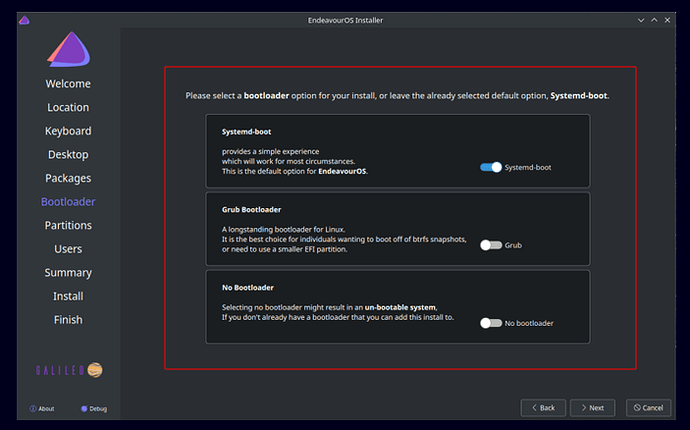This screenshot has width=690, height=430.
Task: Open the About info icon
Action: [34, 408]
